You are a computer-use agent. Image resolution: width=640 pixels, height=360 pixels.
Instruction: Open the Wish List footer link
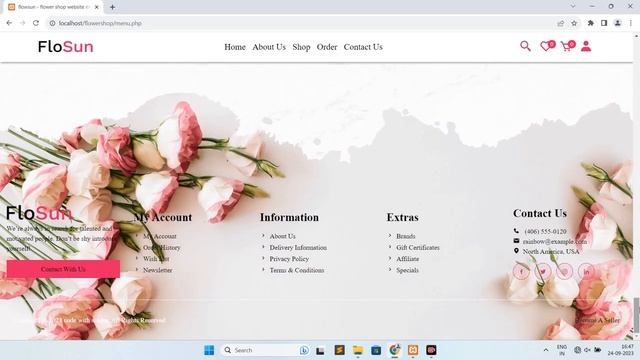tap(156, 259)
